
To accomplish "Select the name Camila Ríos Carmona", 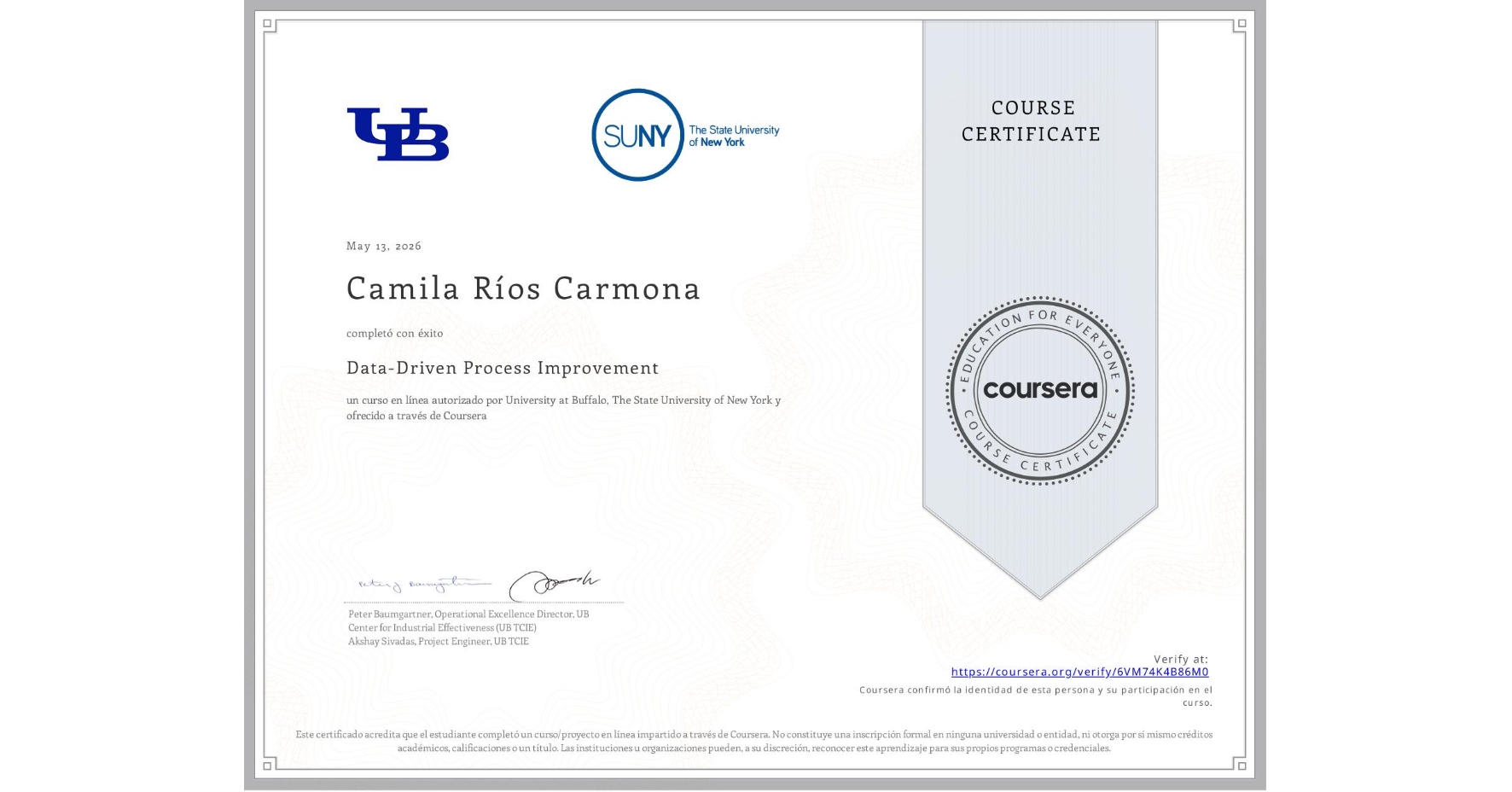I will pos(523,288).
